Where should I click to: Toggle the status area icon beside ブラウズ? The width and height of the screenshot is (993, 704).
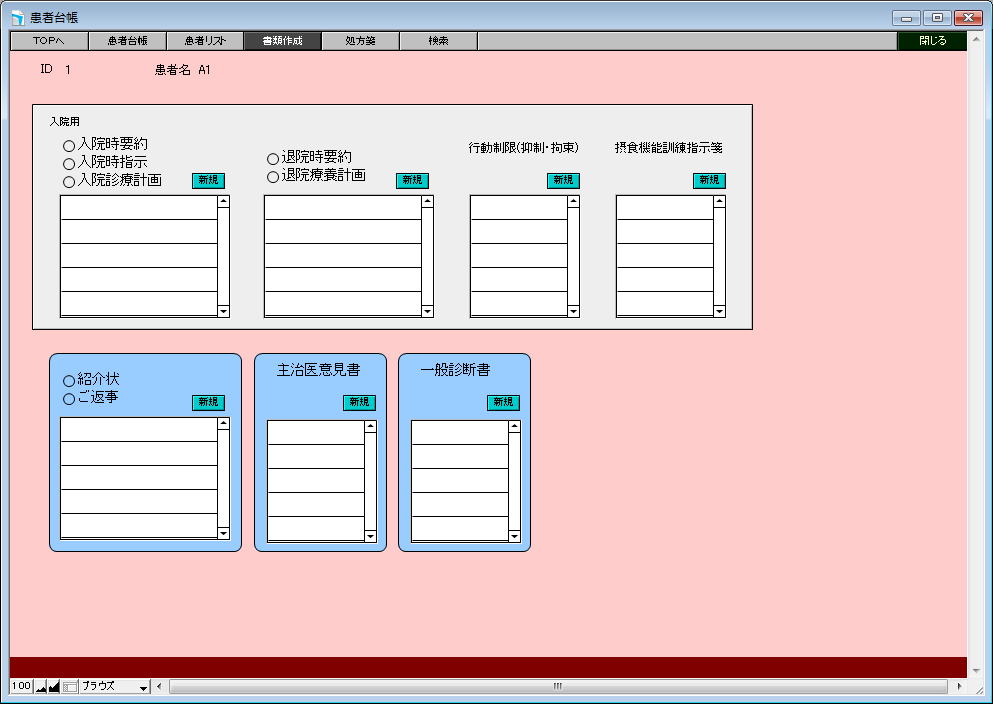coord(70,686)
